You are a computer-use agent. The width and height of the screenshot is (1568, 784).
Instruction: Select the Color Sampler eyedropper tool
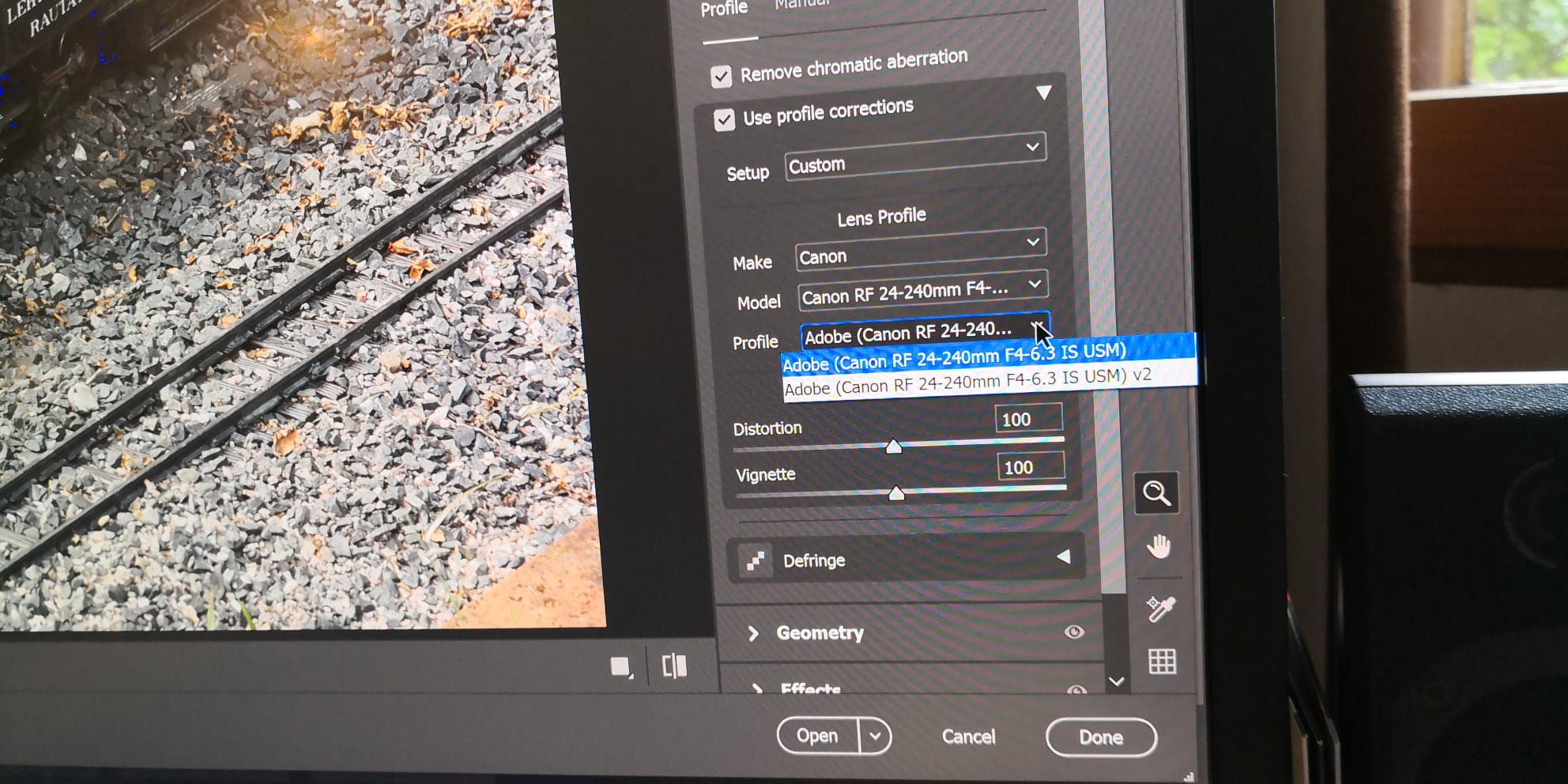point(1159,609)
